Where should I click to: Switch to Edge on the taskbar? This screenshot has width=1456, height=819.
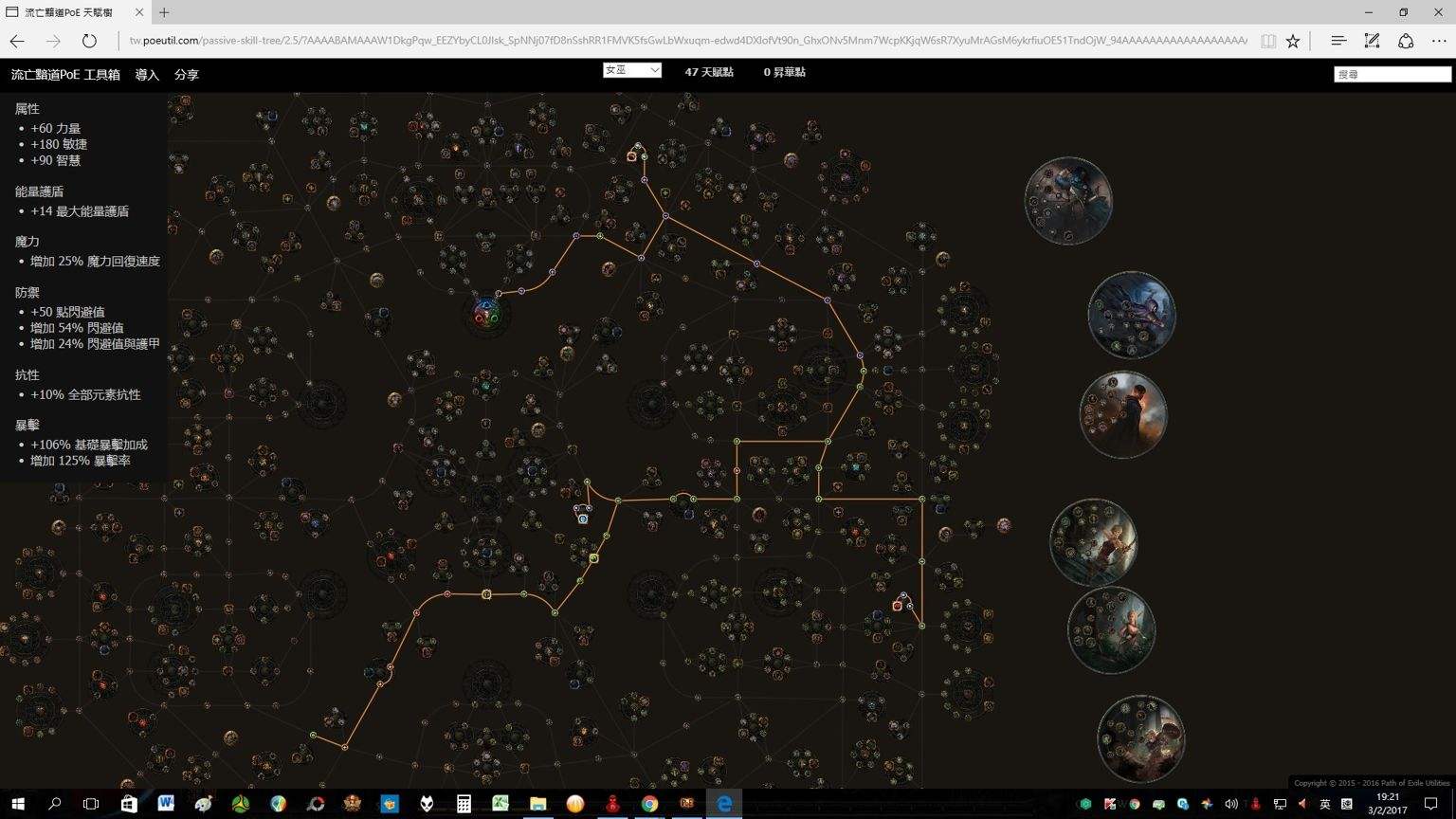pos(724,804)
